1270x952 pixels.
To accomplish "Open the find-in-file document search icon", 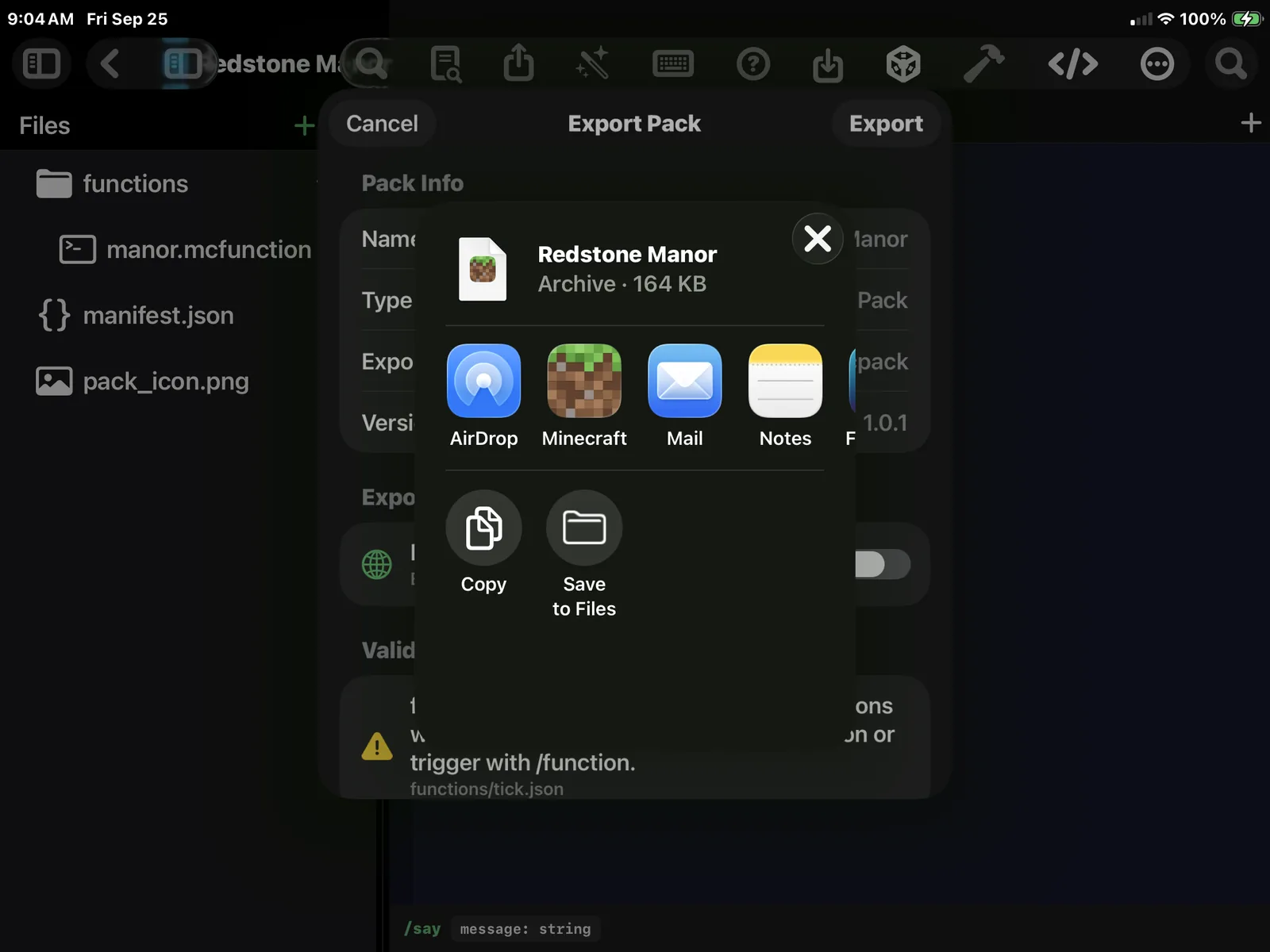I will point(445,63).
